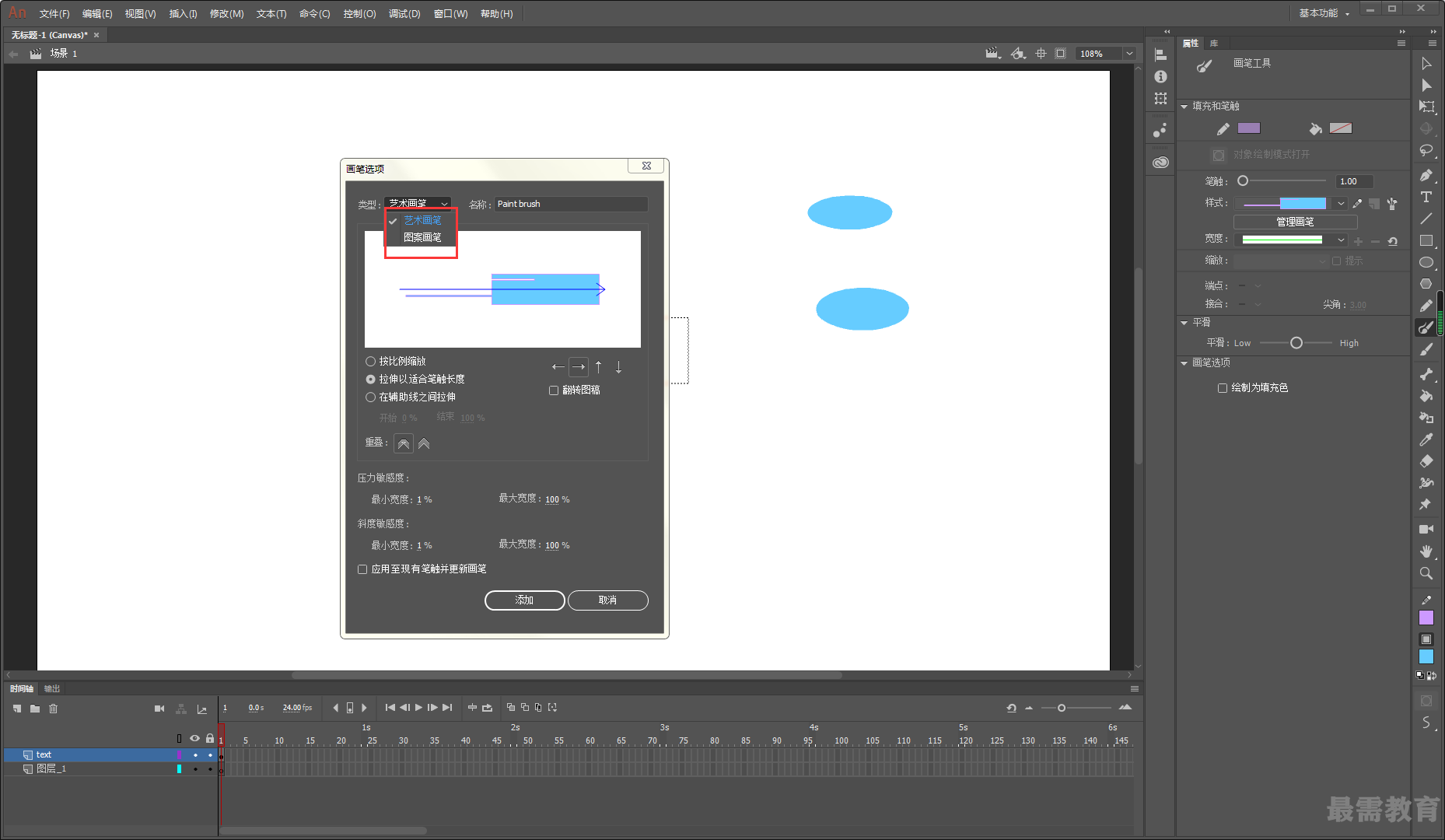This screenshot has width=1445, height=840.
Task: Toggle visibility dot for text layer
Action: coord(195,755)
